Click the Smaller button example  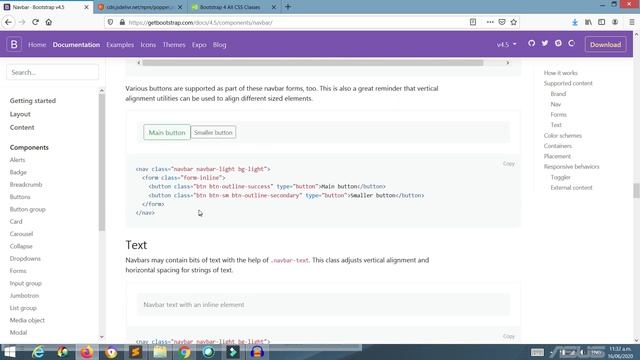(x=213, y=132)
